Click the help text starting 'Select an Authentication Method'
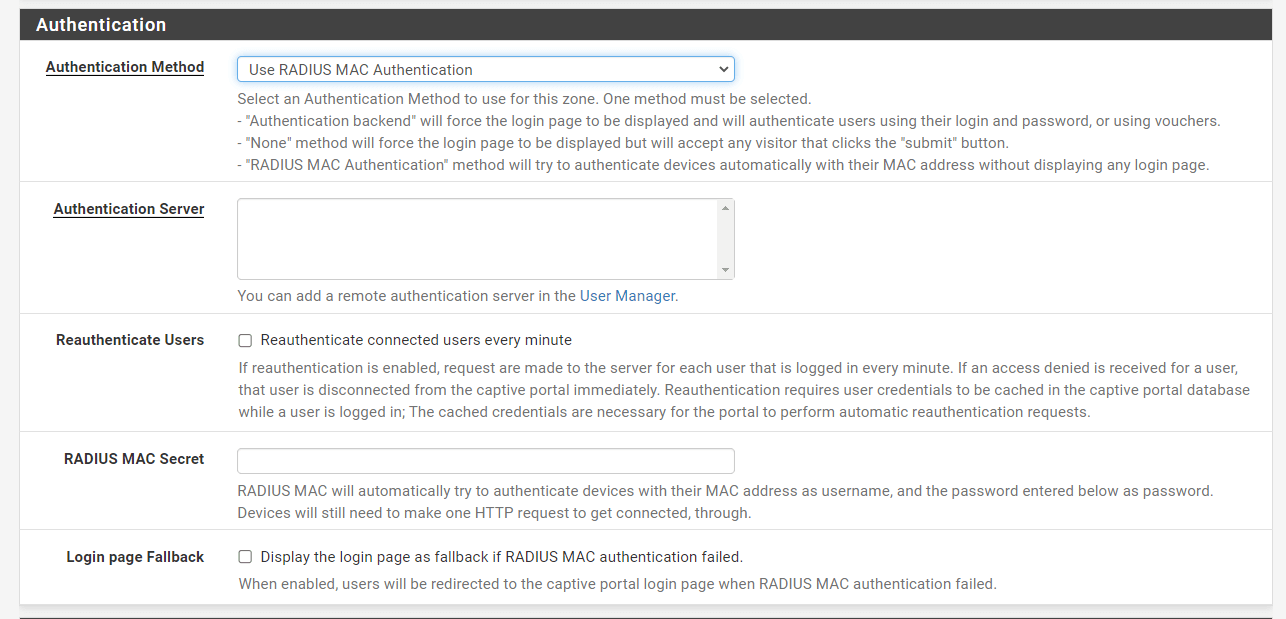This screenshot has height=619, width=1286. 524,99
